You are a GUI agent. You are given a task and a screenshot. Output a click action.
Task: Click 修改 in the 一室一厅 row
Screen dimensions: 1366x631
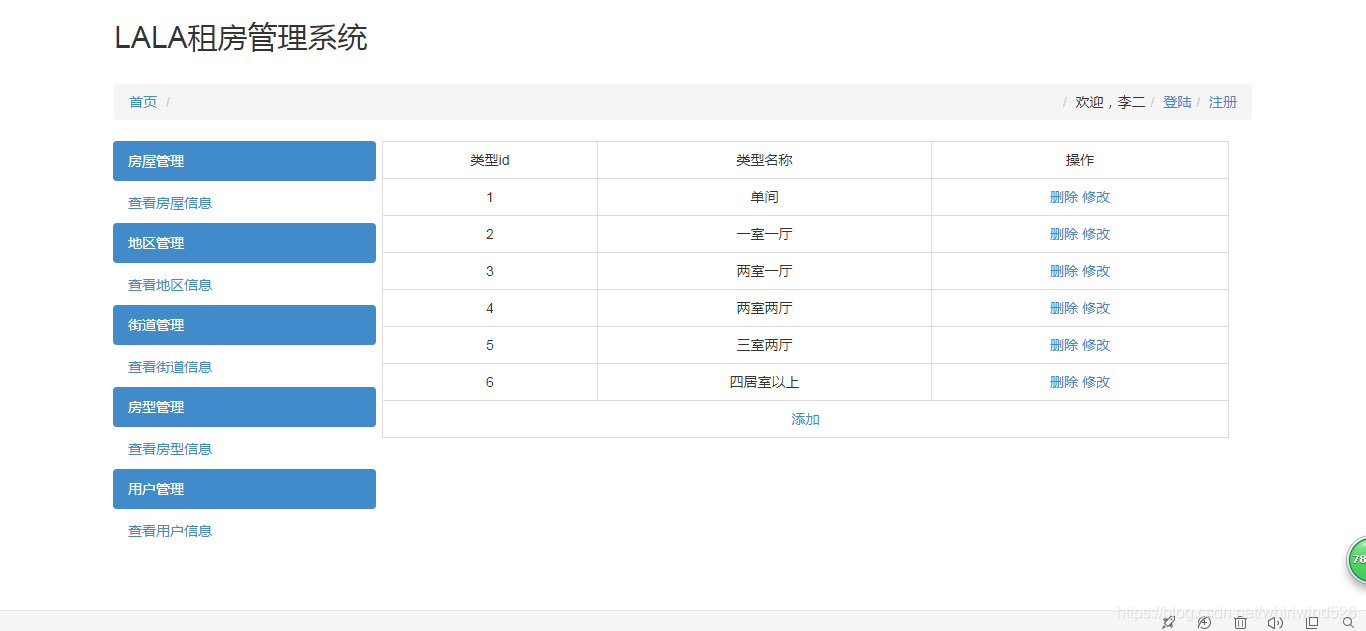(1096, 234)
